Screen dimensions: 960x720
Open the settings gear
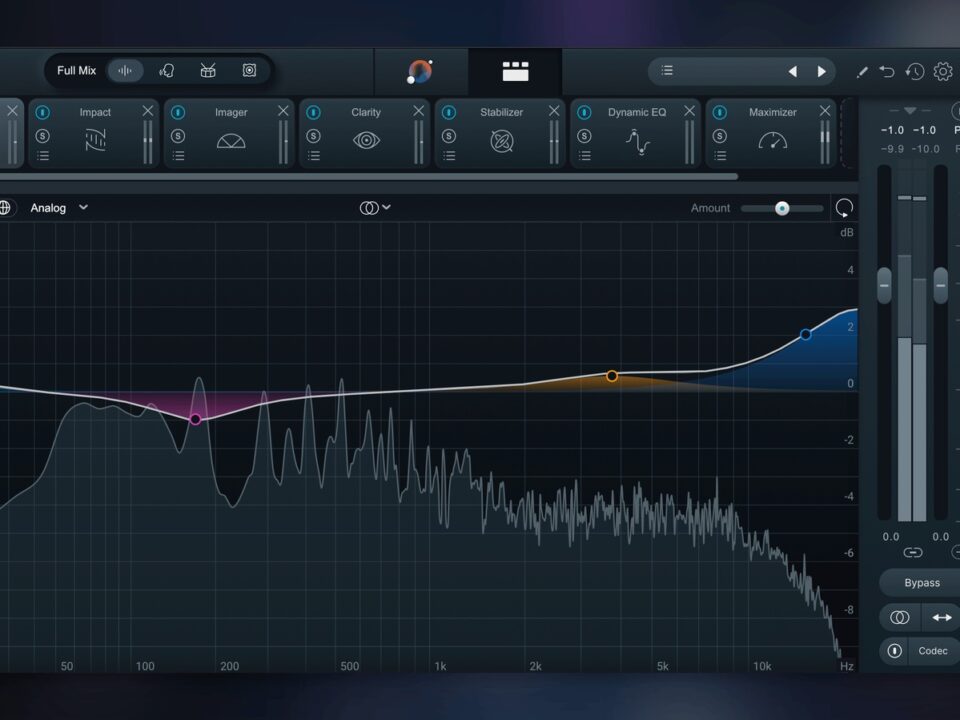pyautogui.click(x=942, y=72)
